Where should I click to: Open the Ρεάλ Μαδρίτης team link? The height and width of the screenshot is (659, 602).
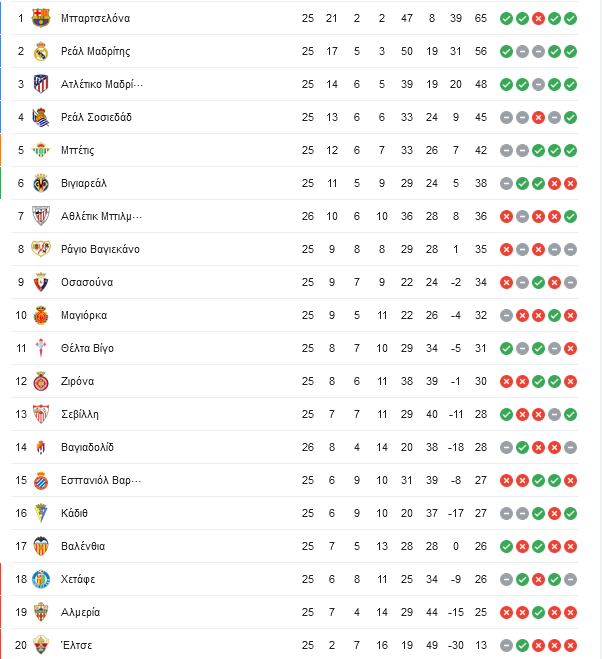(x=95, y=51)
